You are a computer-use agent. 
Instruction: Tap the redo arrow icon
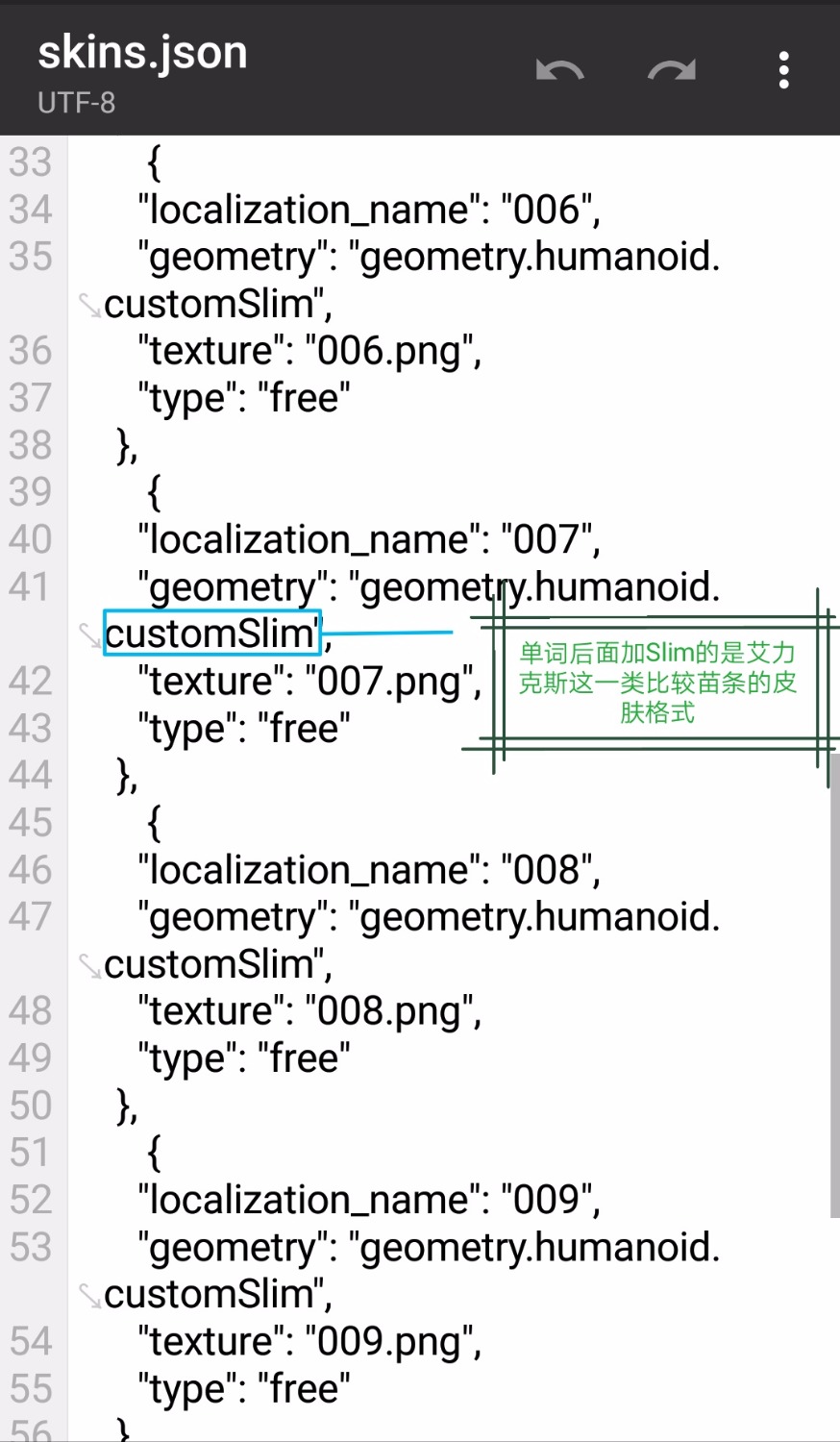click(672, 71)
